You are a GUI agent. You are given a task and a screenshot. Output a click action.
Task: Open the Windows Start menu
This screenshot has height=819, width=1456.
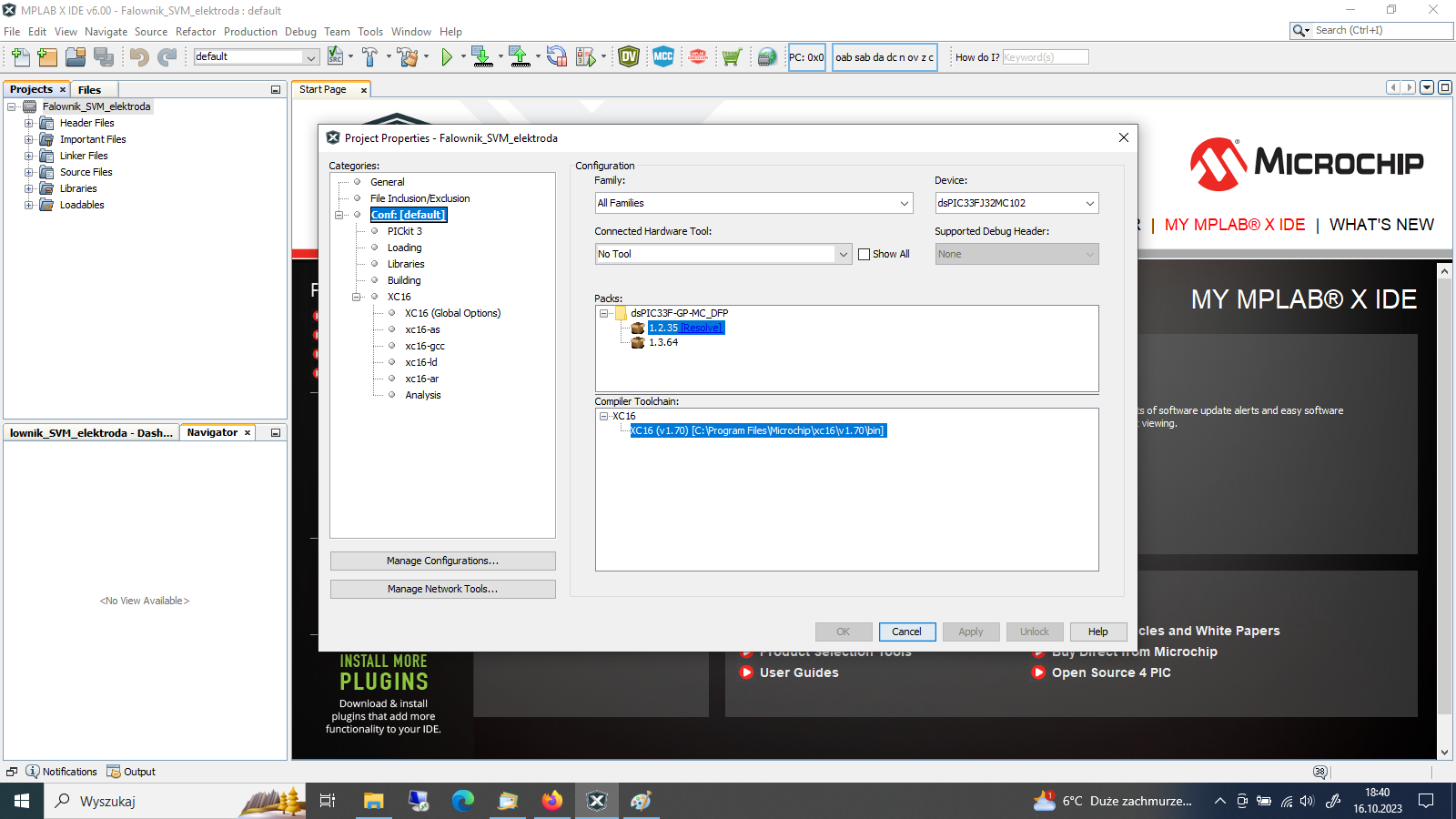(22, 801)
